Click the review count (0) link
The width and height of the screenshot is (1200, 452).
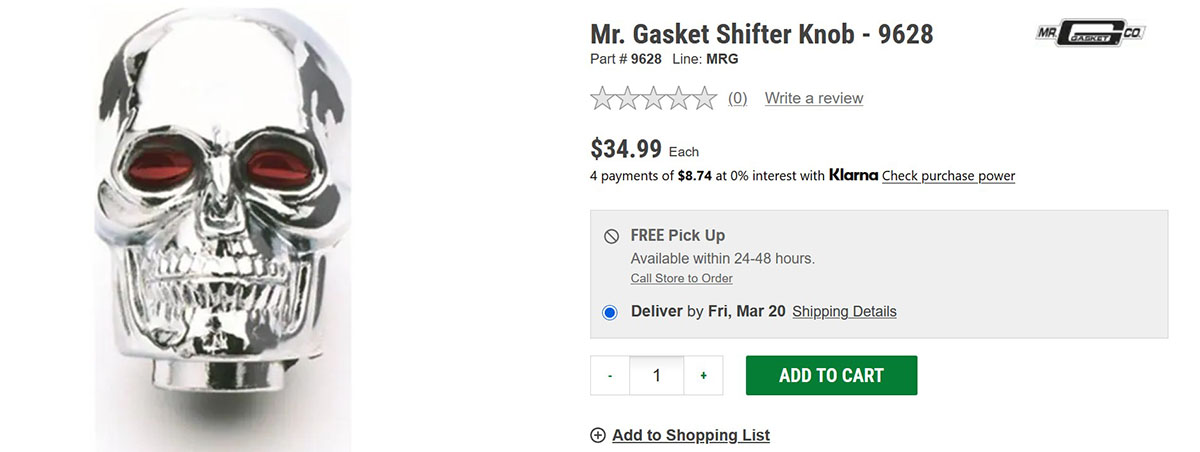point(737,98)
